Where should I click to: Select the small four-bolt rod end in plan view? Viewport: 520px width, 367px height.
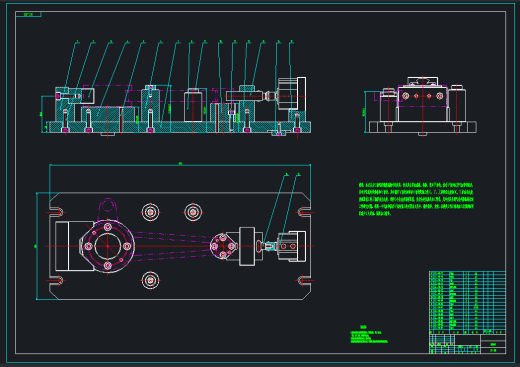pos(223,246)
